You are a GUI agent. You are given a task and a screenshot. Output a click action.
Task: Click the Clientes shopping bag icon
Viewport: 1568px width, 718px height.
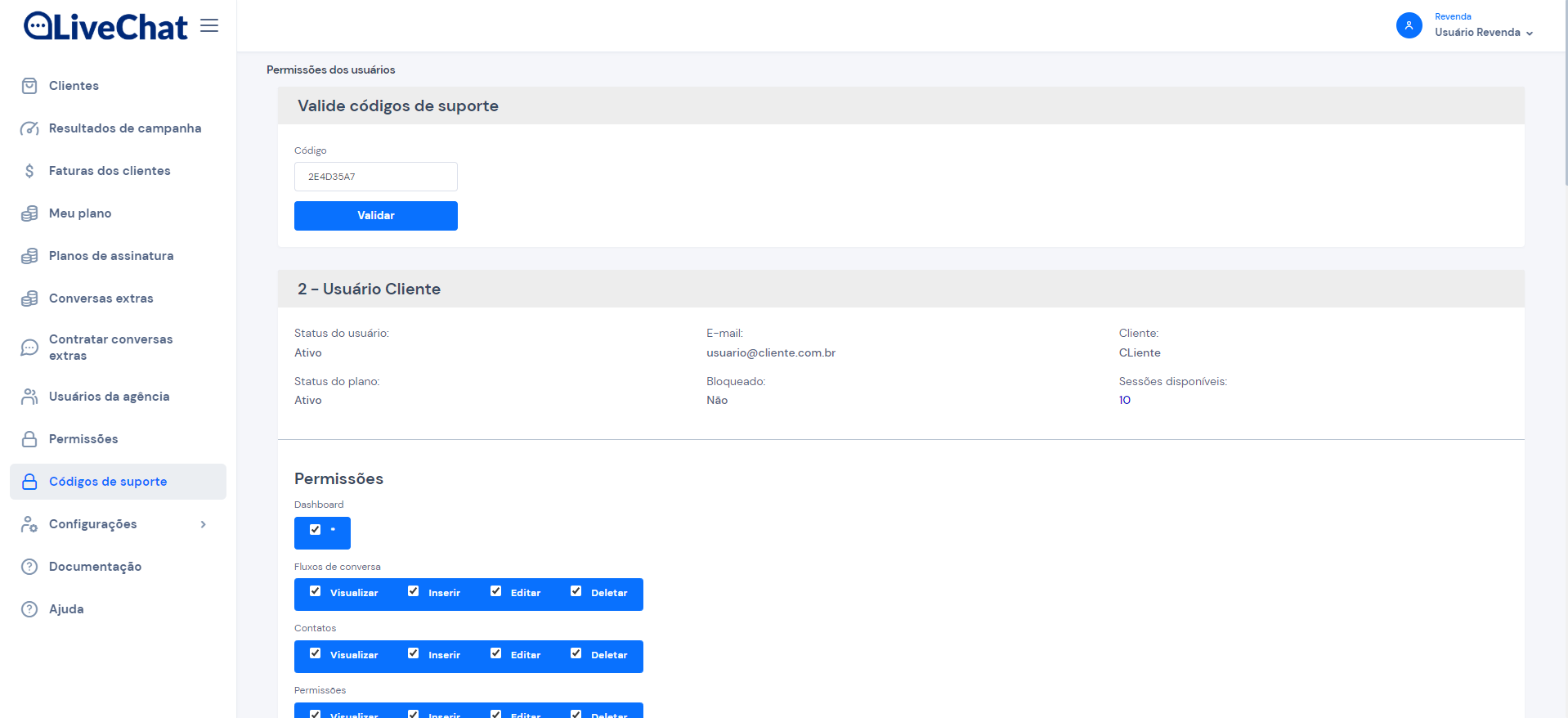pos(29,86)
